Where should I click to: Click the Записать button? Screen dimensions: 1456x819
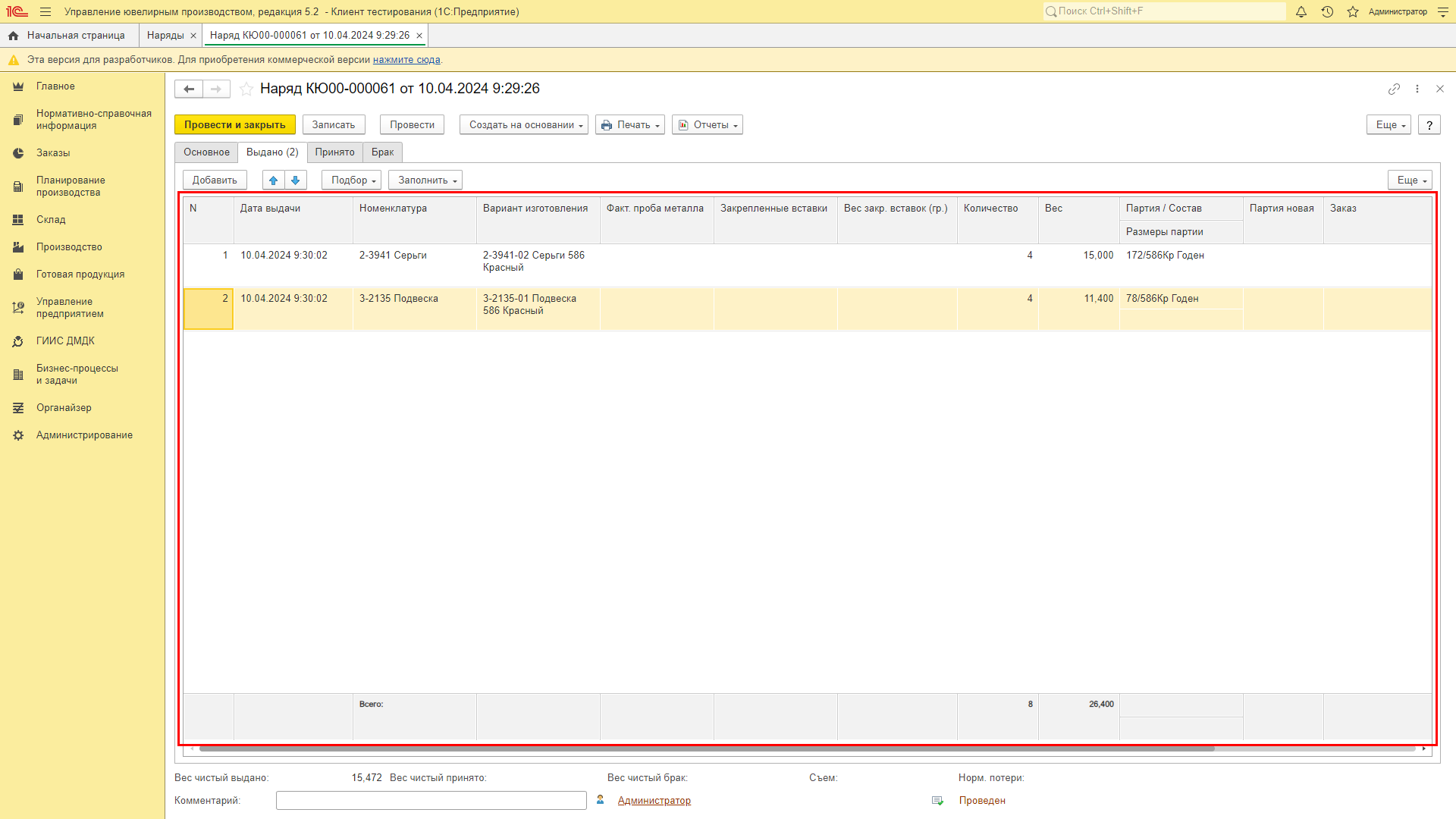[334, 125]
